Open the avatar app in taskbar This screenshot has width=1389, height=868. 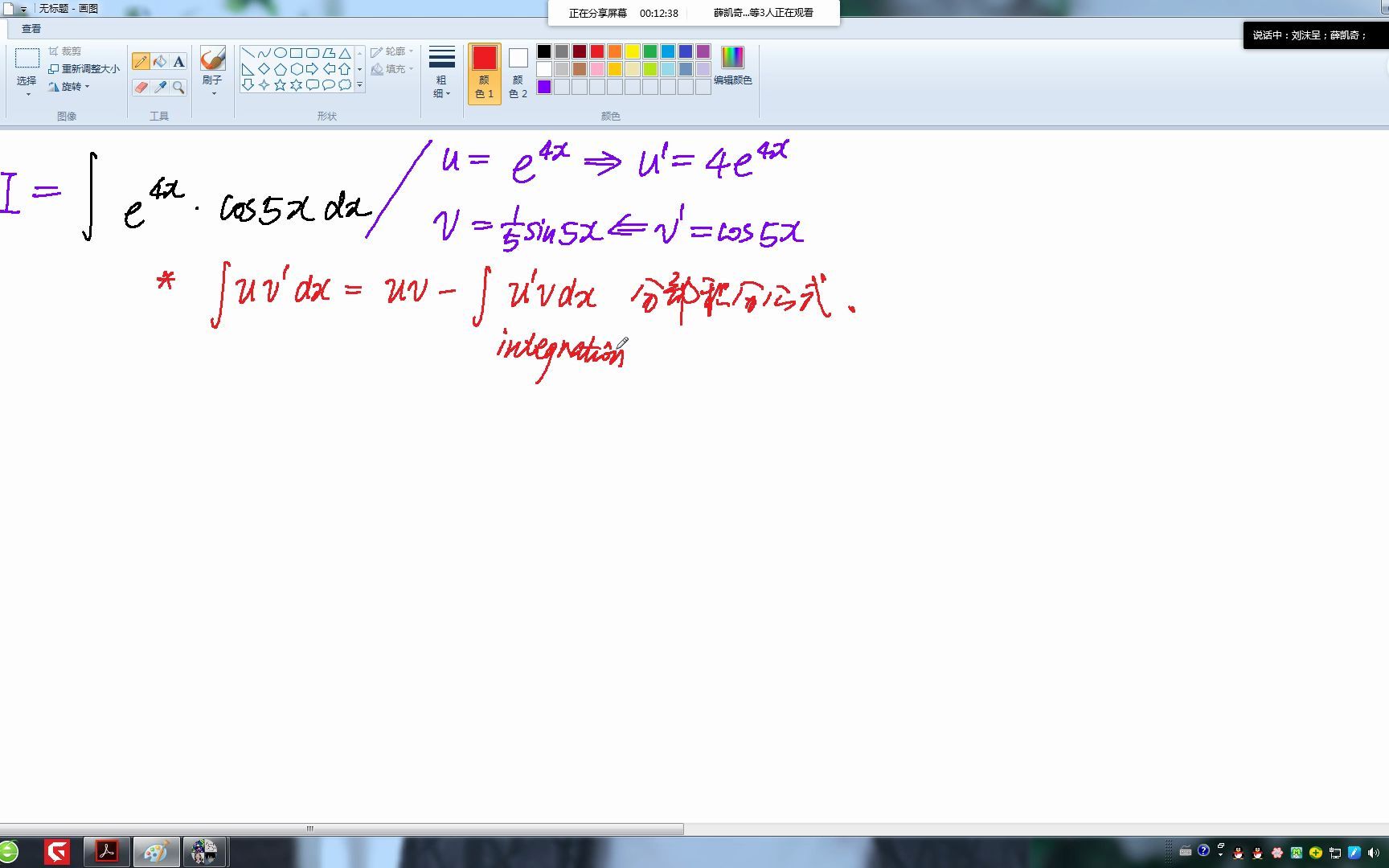205,851
